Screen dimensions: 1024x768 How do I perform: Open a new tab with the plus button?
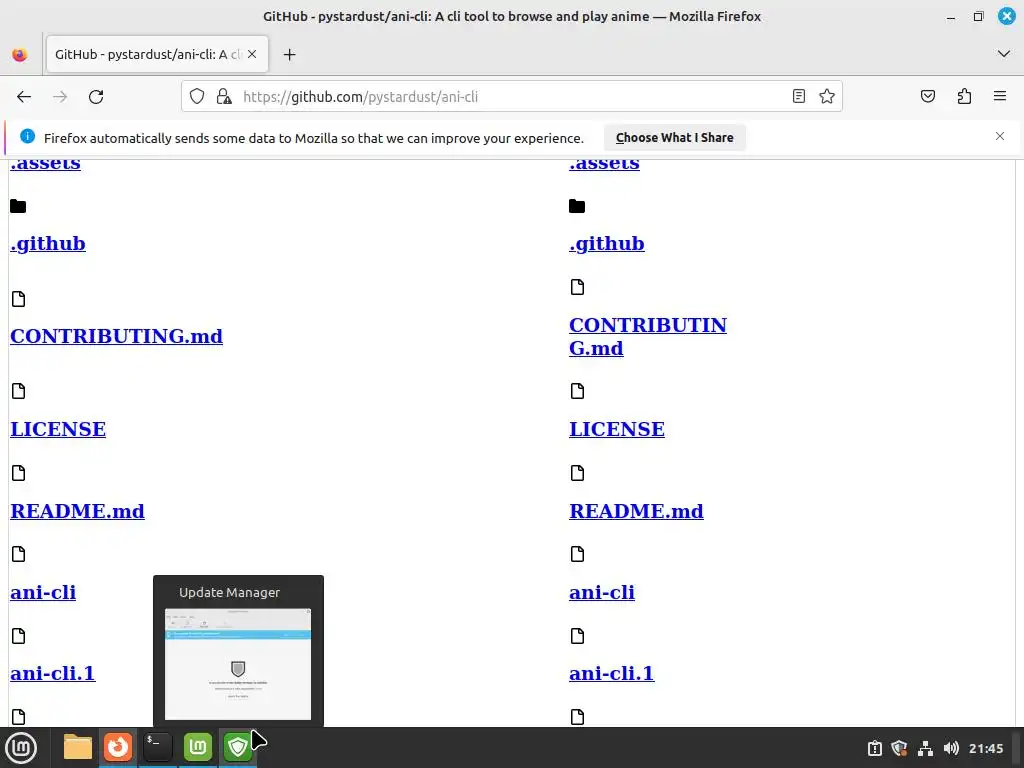[289, 55]
